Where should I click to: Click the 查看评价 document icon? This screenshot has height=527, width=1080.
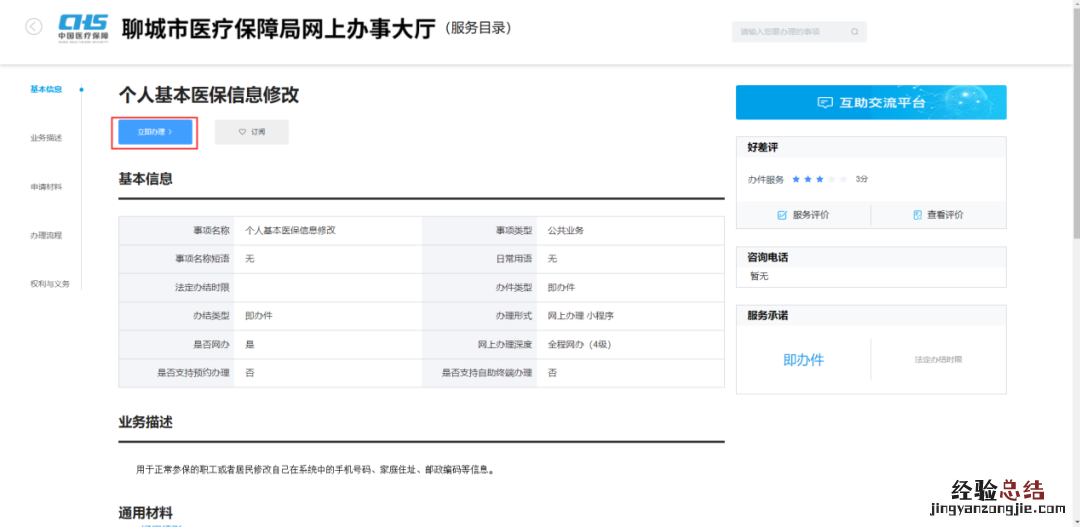[x=917, y=215]
